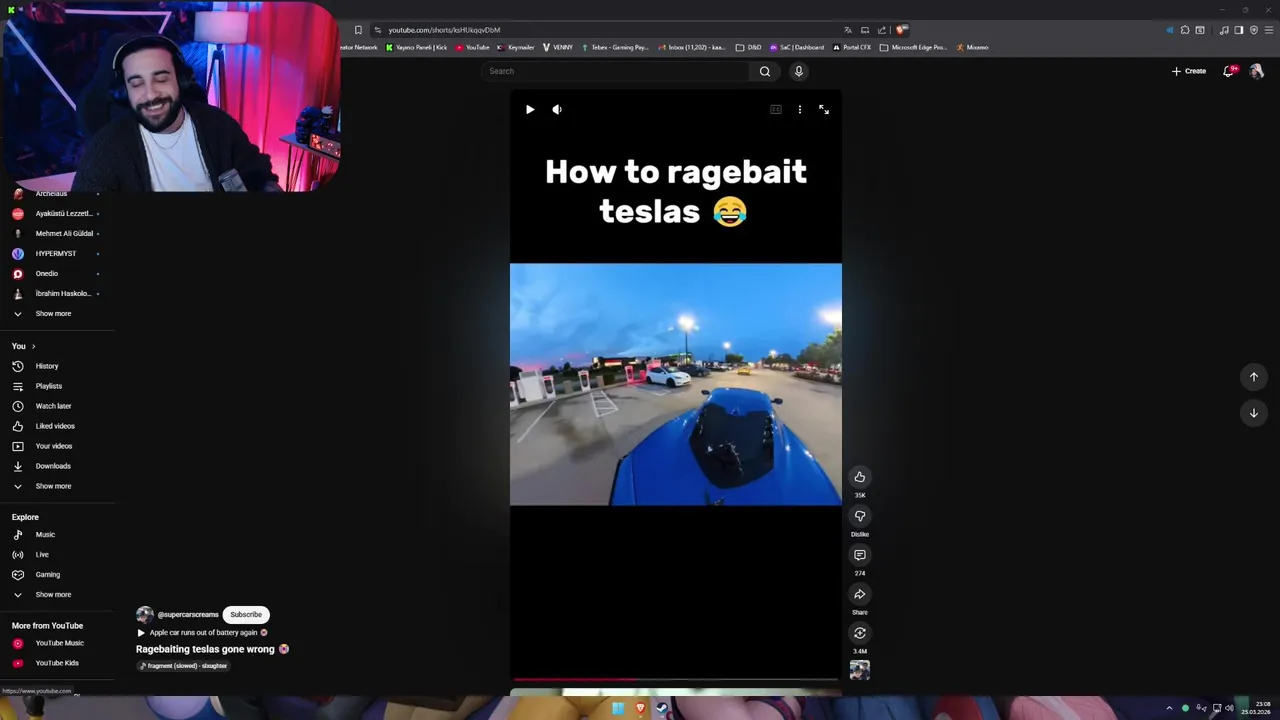Open the Brave Shields icon
The width and height of the screenshot is (1280, 720).
tap(902, 30)
